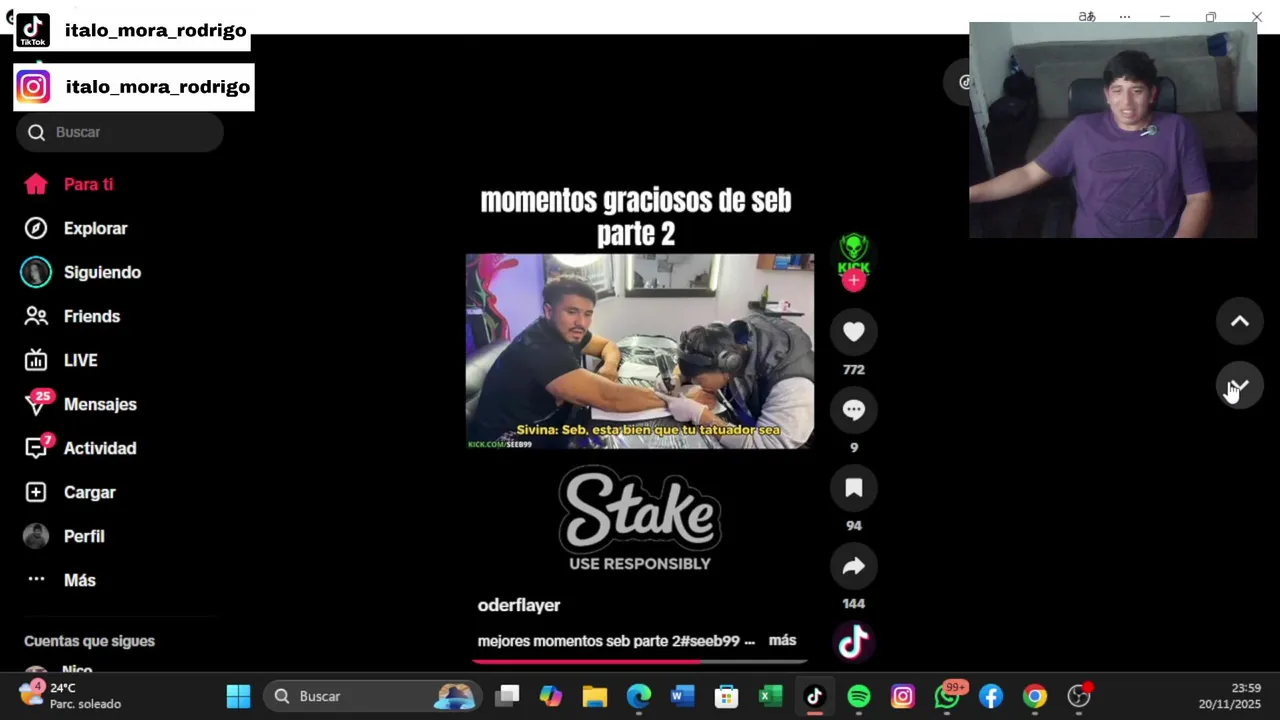Open Mensajes with 25 badge
Image resolution: width=1280 pixels, height=720 pixels.
tap(80, 404)
